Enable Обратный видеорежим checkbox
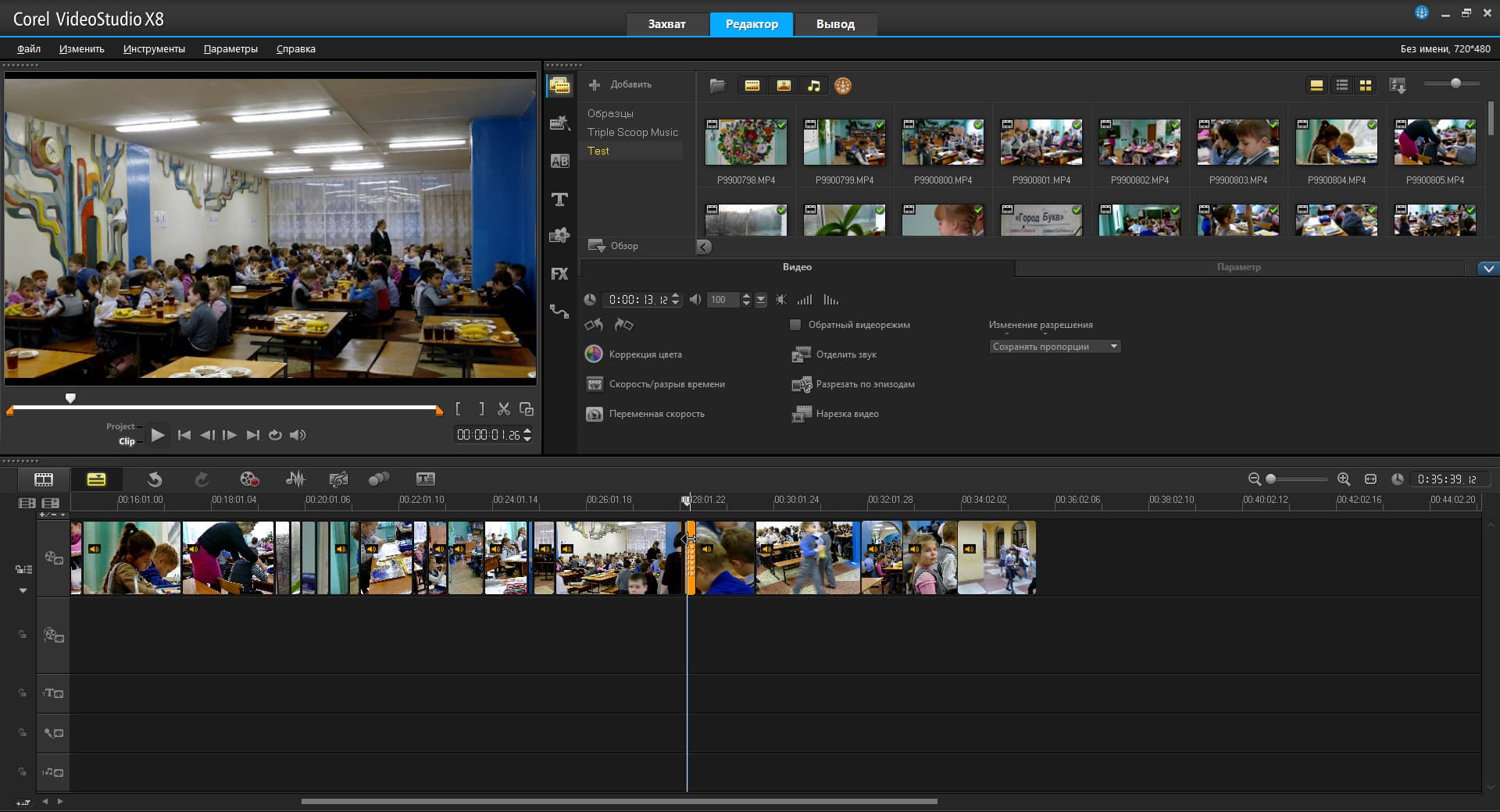Viewport: 1500px width, 812px height. click(795, 325)
